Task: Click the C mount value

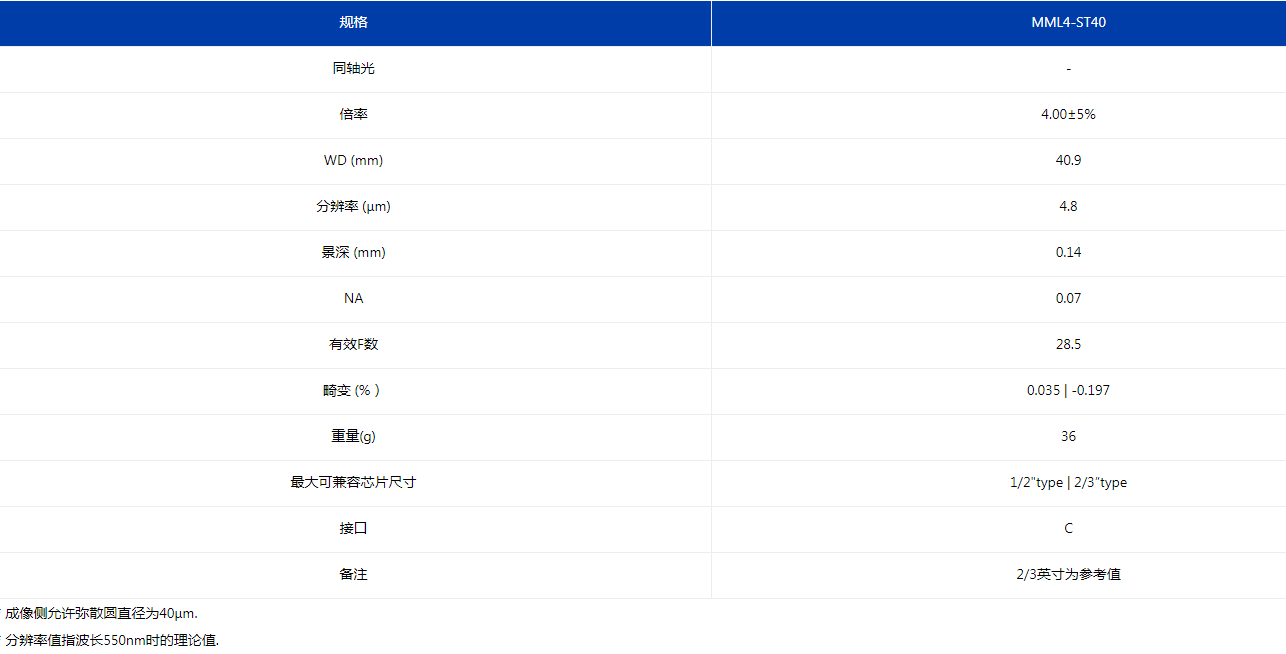Action: point(1068,529)
